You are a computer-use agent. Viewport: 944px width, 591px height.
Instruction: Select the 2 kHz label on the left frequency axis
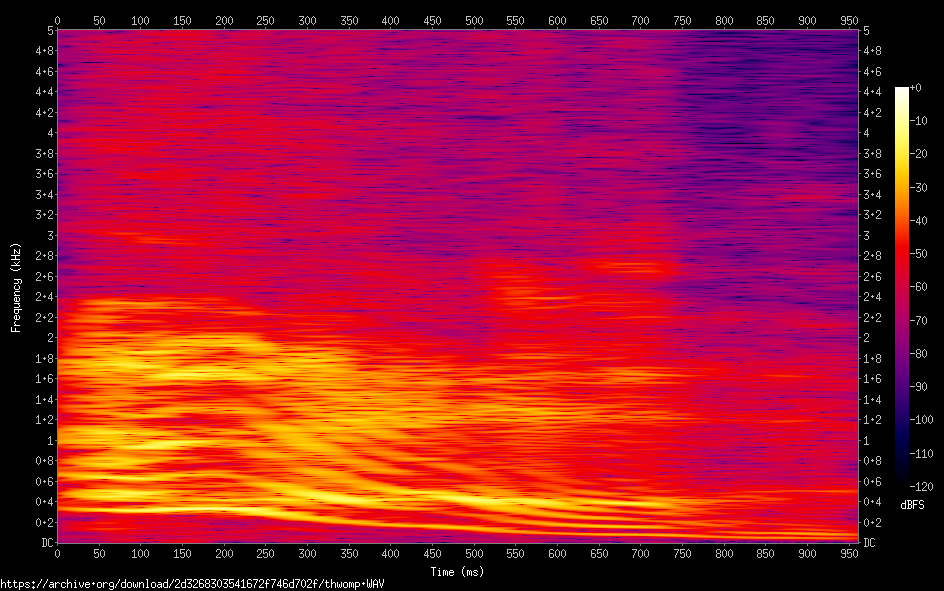click(x=48, y=338)
